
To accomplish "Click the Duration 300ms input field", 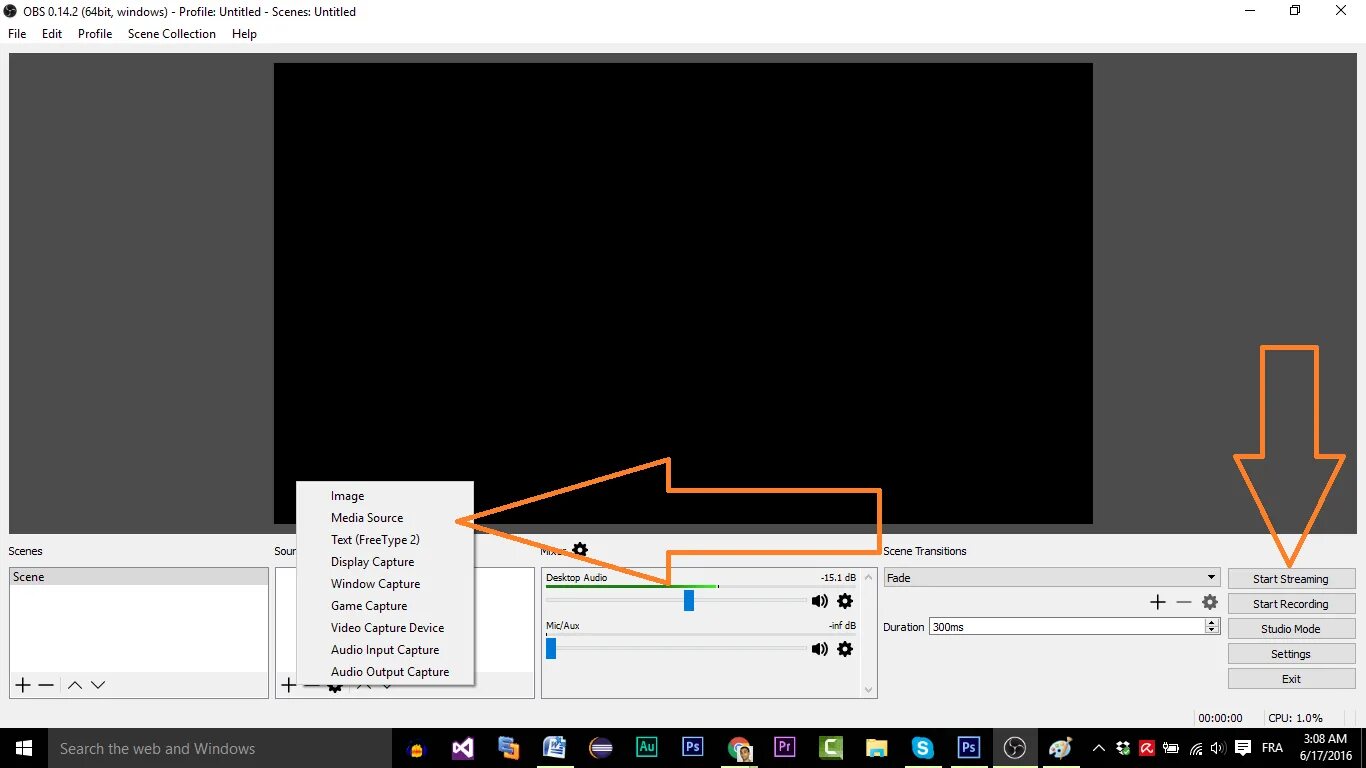I will tap(1066, 626).
